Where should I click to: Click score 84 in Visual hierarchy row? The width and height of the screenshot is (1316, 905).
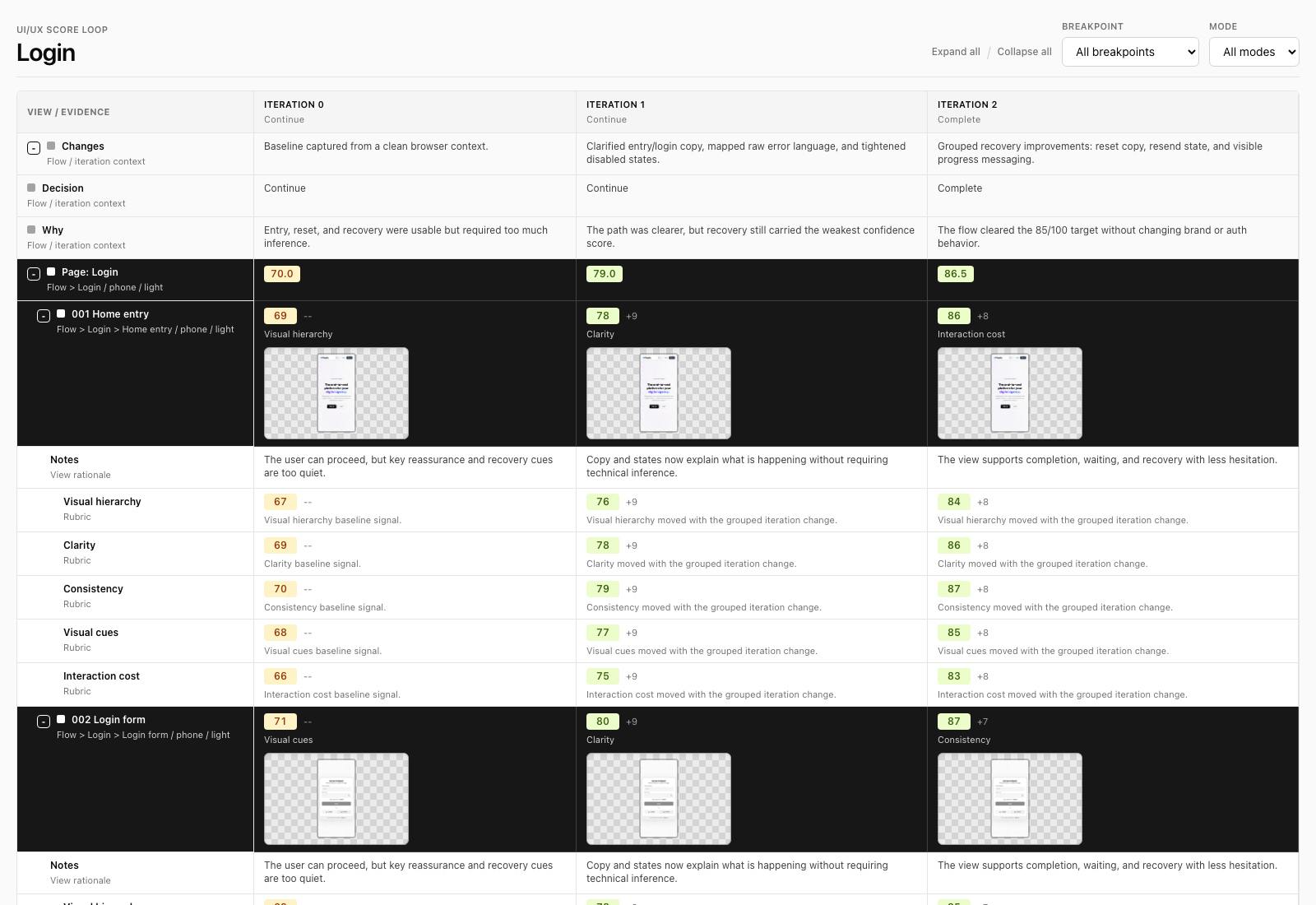(x=954, y=502)
